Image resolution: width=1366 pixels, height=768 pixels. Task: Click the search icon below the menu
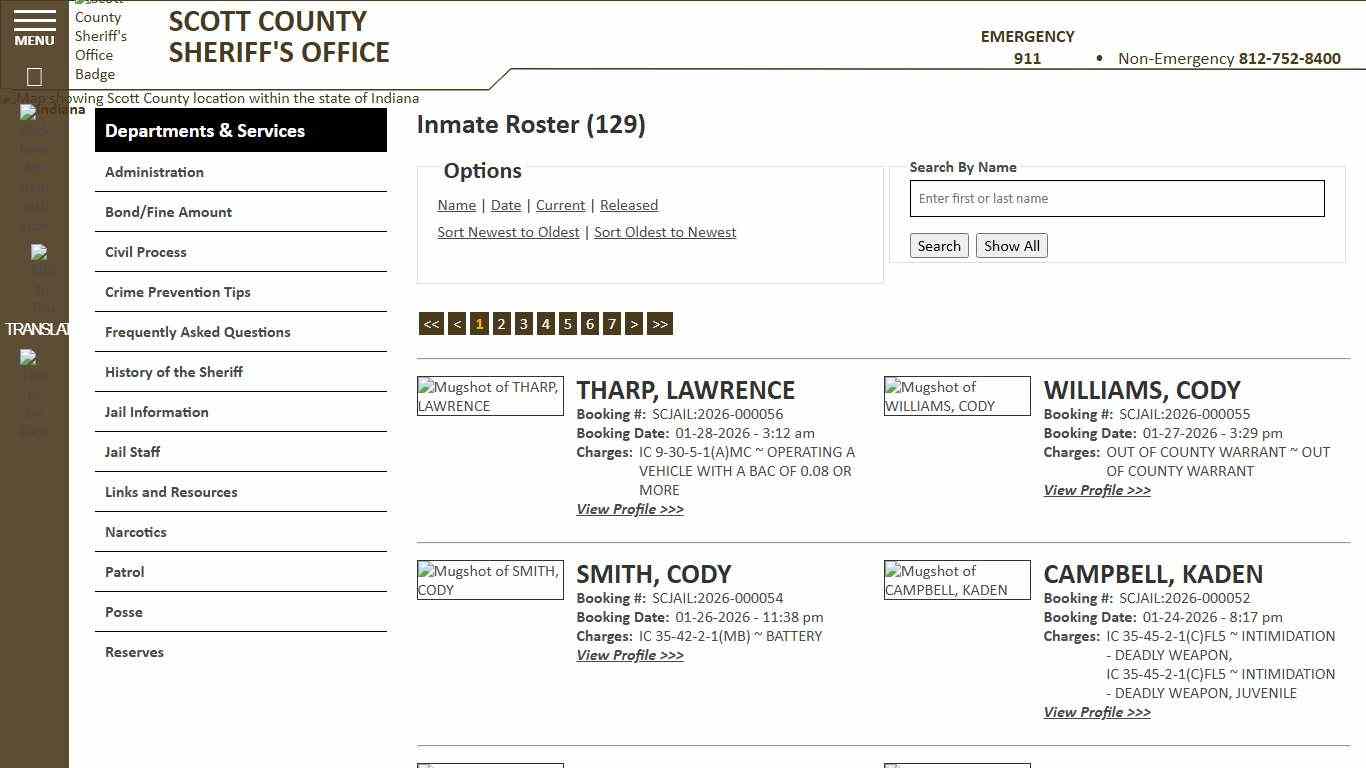[x=33, y=76]
